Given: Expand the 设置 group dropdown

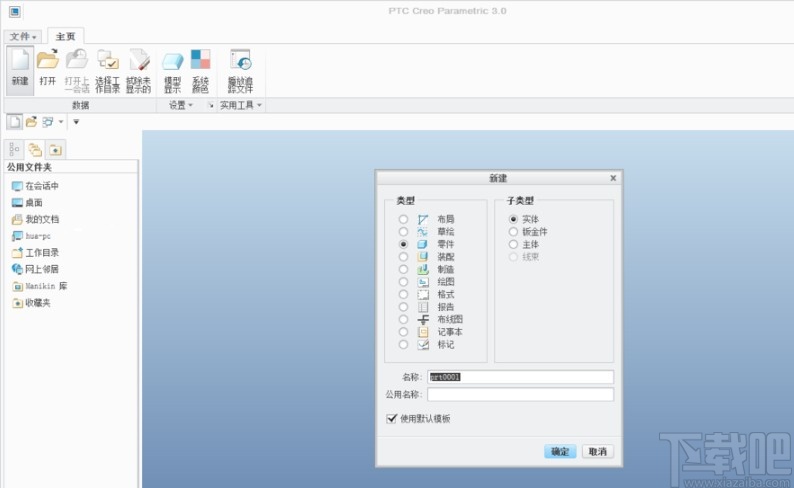Looking at the screenshot, I should coord(181,105).
